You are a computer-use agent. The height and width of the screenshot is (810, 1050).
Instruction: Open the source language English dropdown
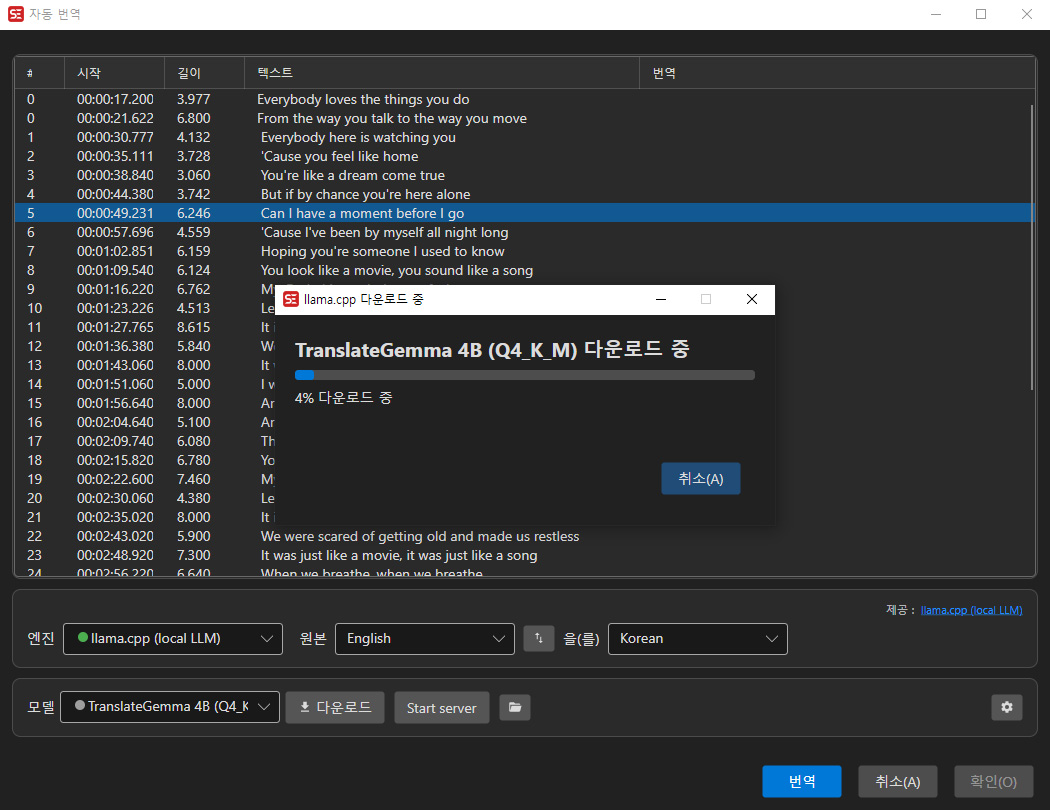[x=425, y=639]
